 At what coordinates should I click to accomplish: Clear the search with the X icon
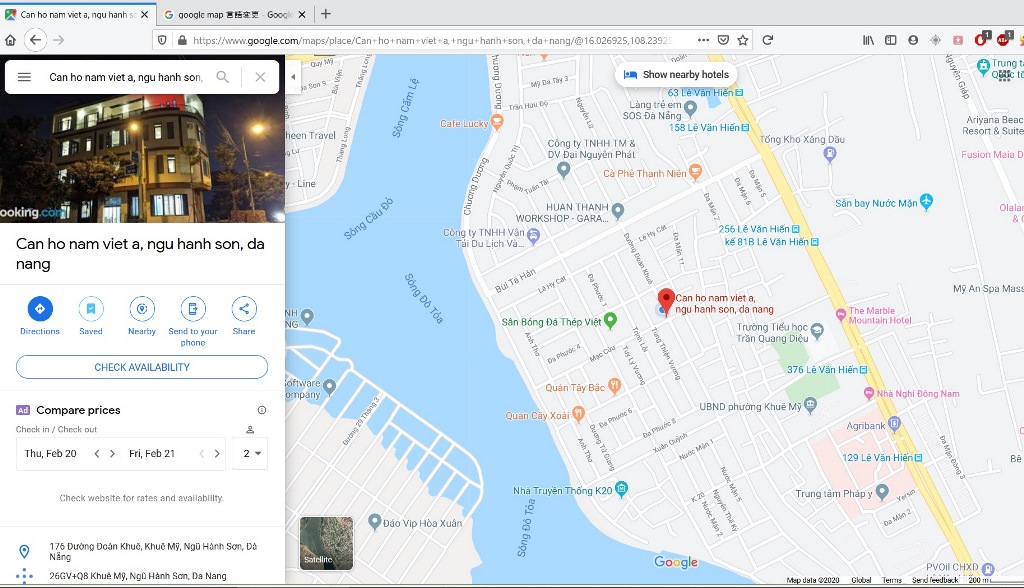point(260,77)
